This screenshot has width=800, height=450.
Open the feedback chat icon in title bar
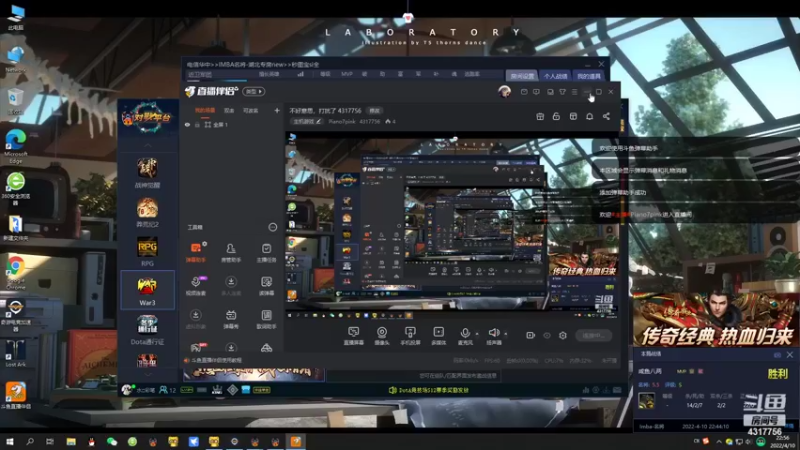pyautogui.click(x=536, y=92)
